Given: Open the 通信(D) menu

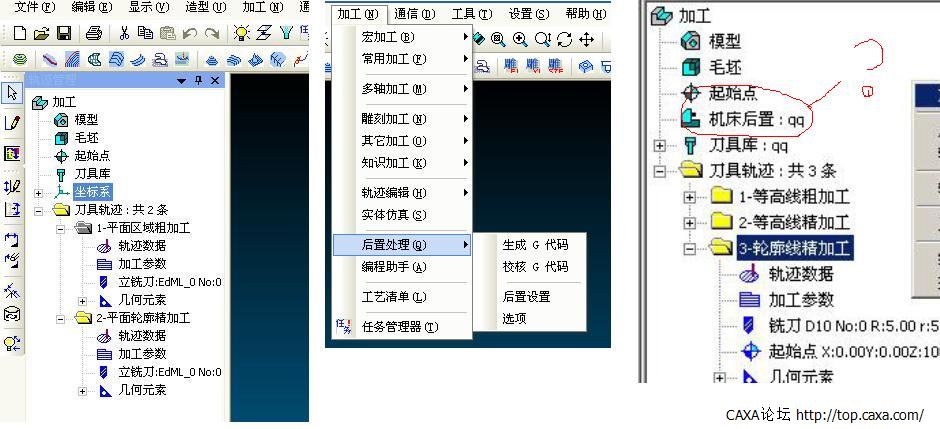Looking at the screenshot, I should [x=415, y=14].
